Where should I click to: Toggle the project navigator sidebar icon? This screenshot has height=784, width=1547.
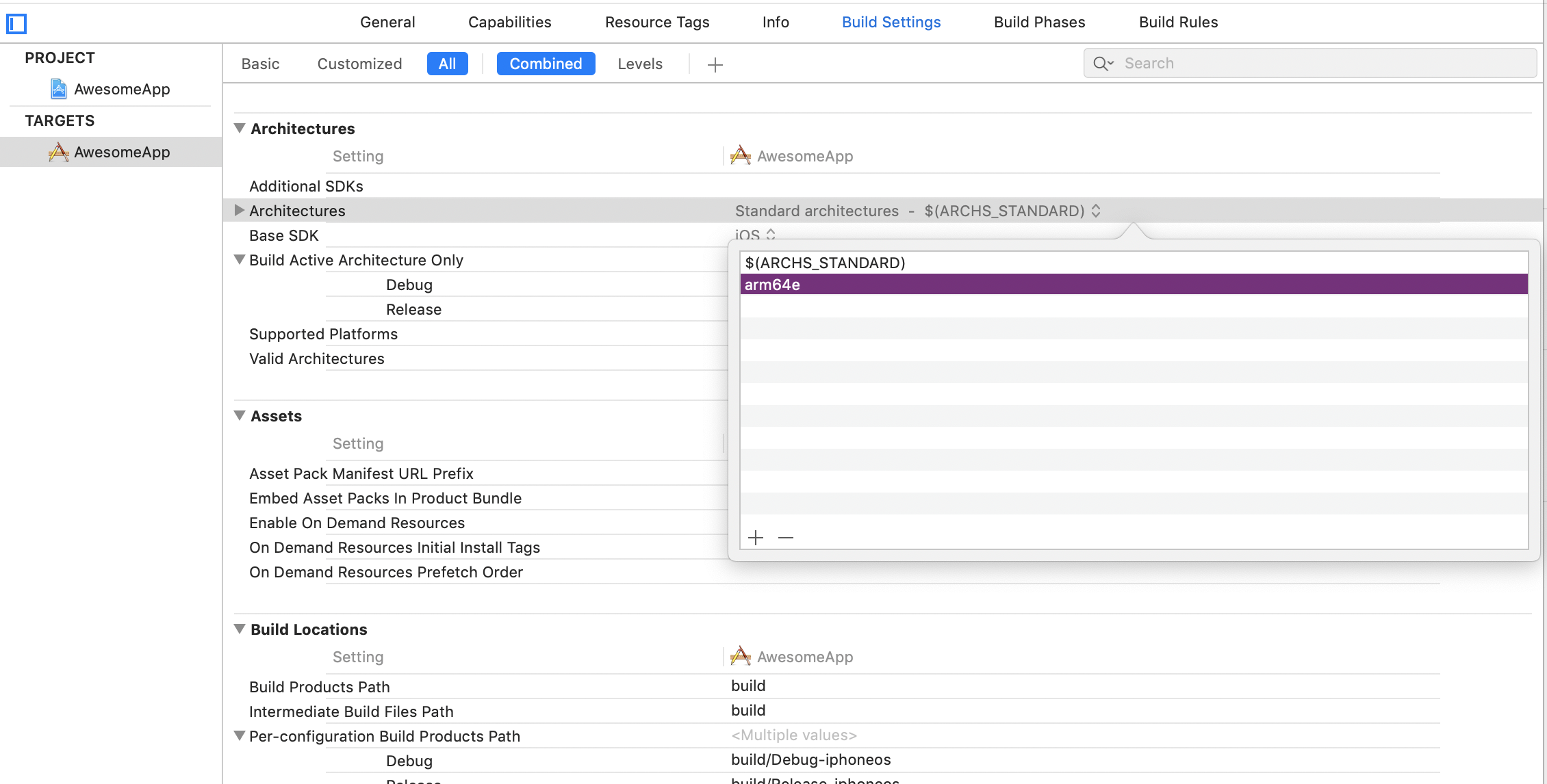coord(16,24)
